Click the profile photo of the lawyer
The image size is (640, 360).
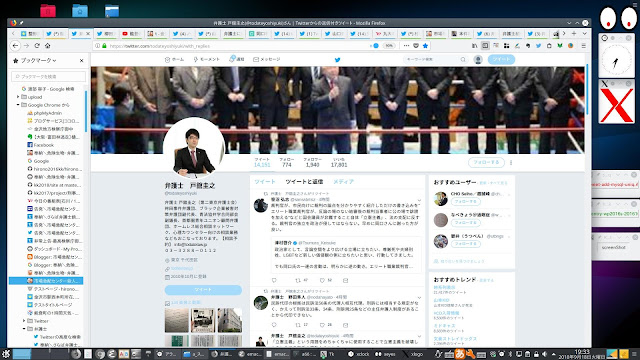coord(194,149)
